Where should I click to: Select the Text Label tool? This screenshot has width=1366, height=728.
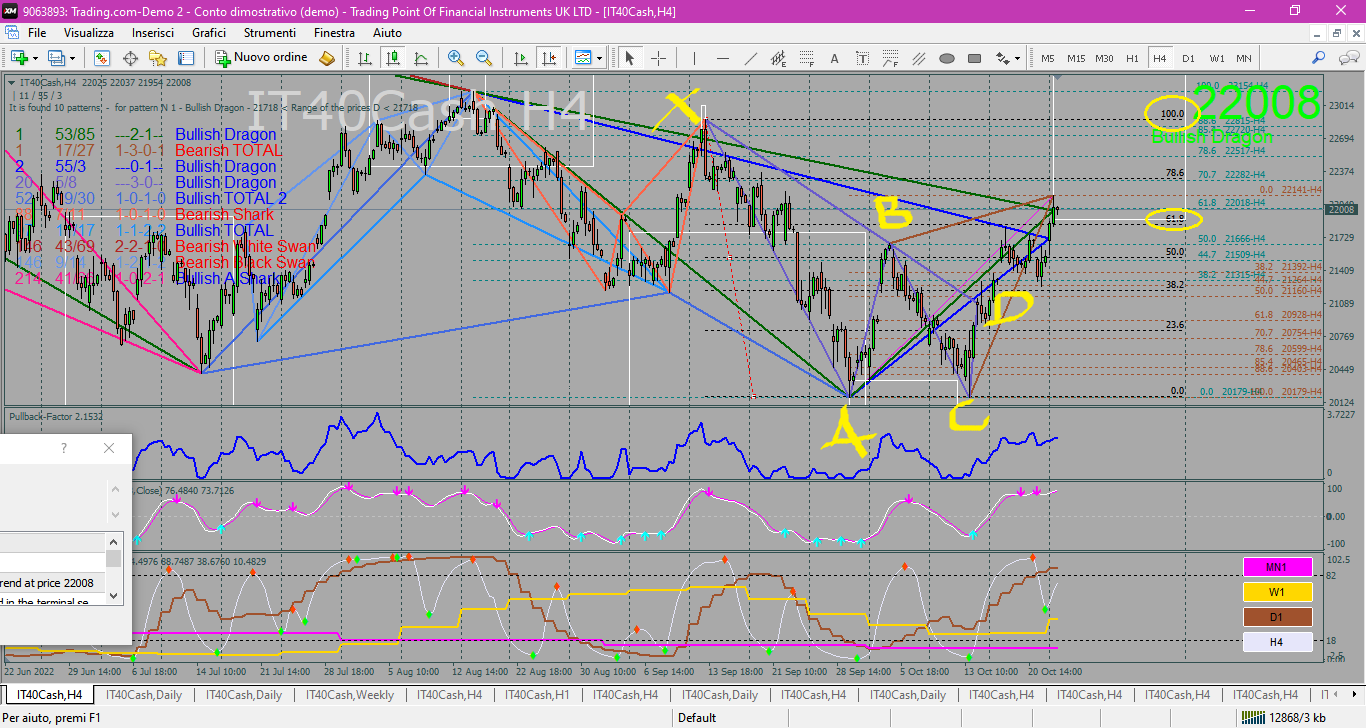click(x=863, y=58)
